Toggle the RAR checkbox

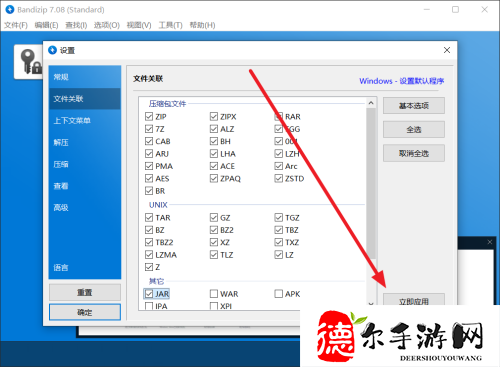[278, 116]
